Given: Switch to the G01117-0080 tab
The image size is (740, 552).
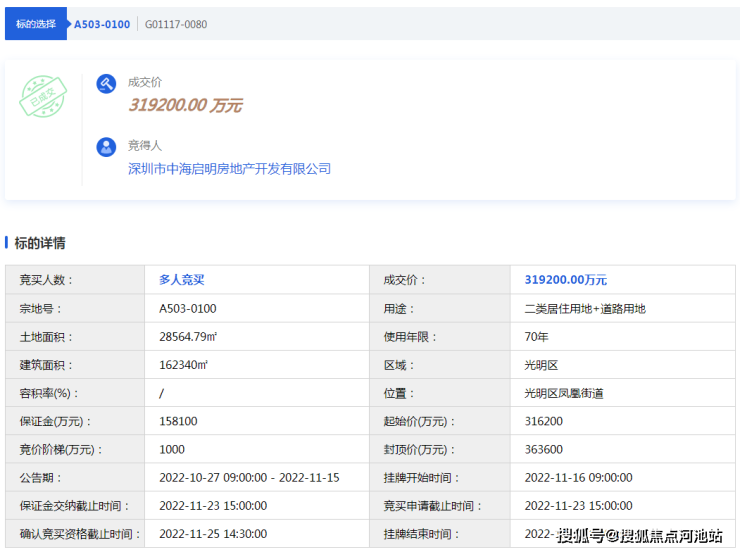Looking at the screenshot, I should pos(176,24).
